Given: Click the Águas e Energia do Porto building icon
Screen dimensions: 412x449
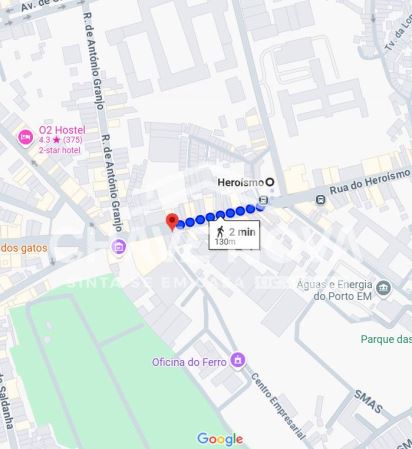Looking at the screenshot, I should coord(384,288).
